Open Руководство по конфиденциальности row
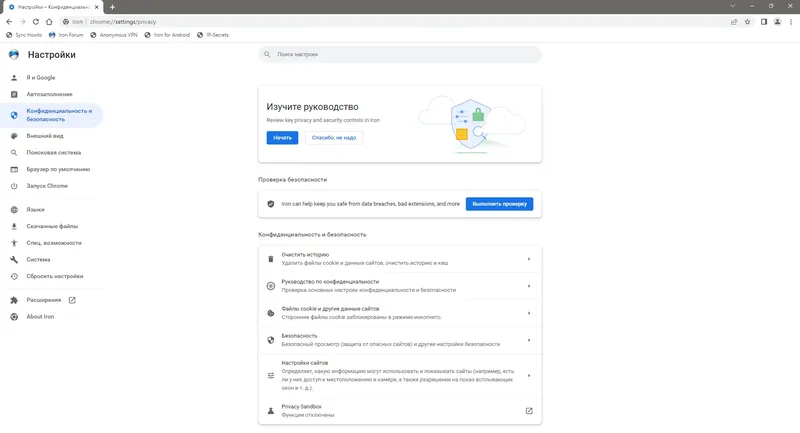The height and width of the screenshot is (433, 800). coord(400,286)
